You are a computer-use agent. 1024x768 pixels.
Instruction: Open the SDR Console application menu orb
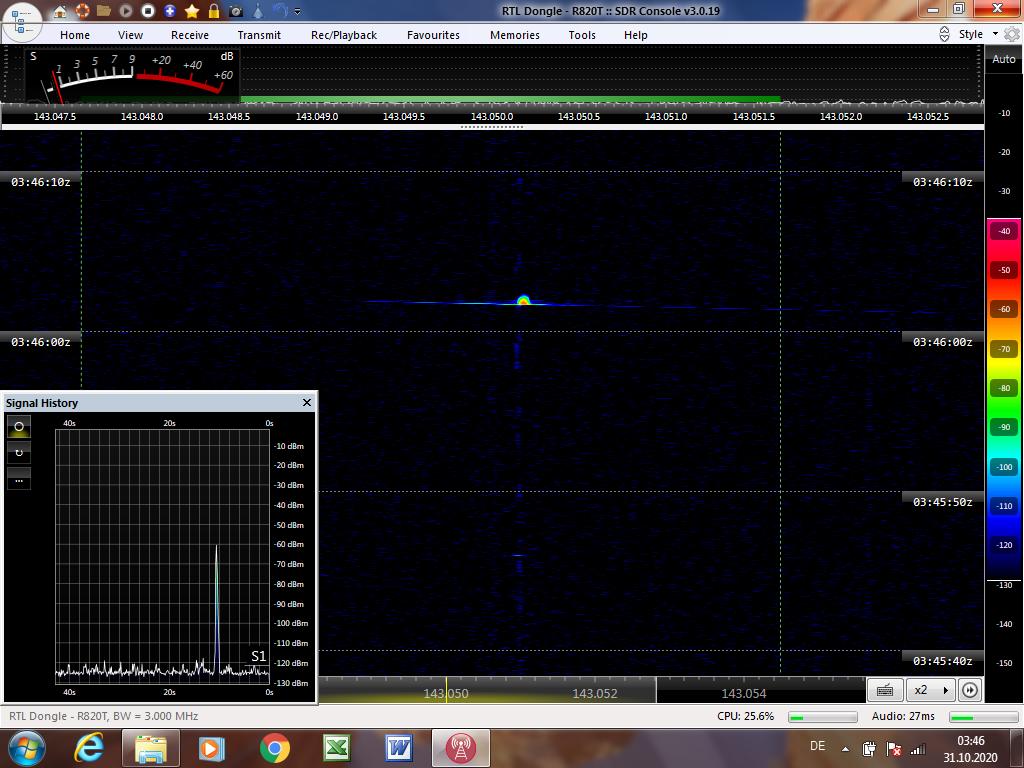click(22, 22)
